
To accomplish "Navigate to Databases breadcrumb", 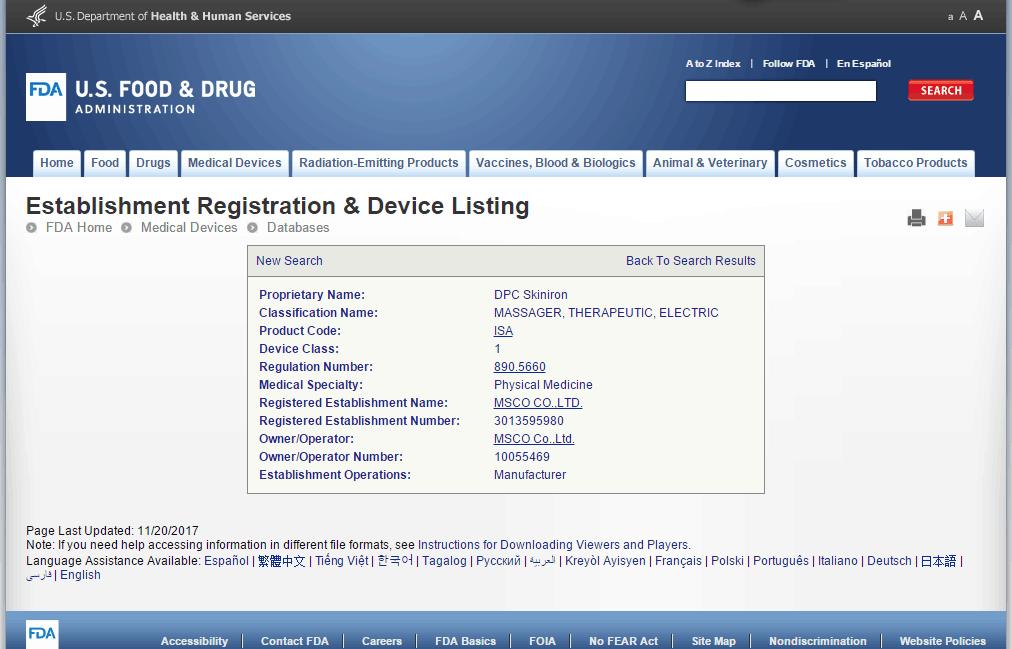I will coord(297,228).
